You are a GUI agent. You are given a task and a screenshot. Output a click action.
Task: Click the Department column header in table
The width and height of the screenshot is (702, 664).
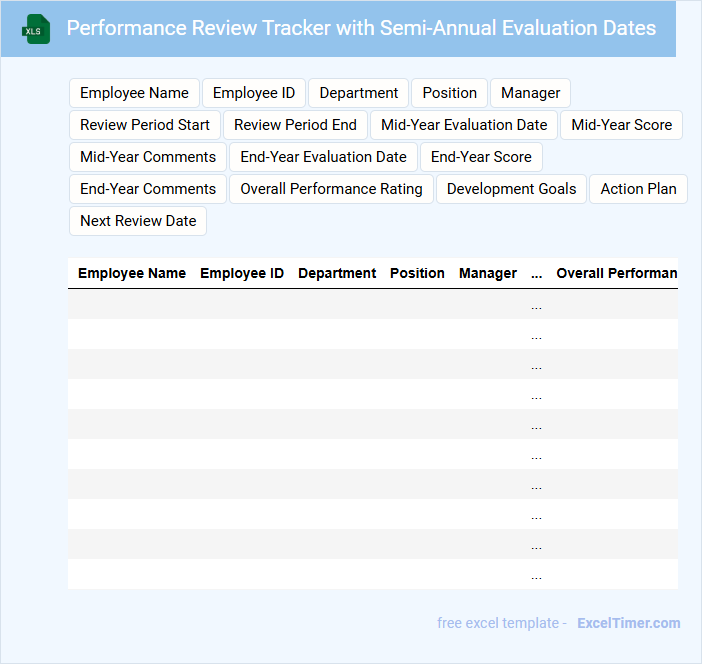[x=337, y=273]
